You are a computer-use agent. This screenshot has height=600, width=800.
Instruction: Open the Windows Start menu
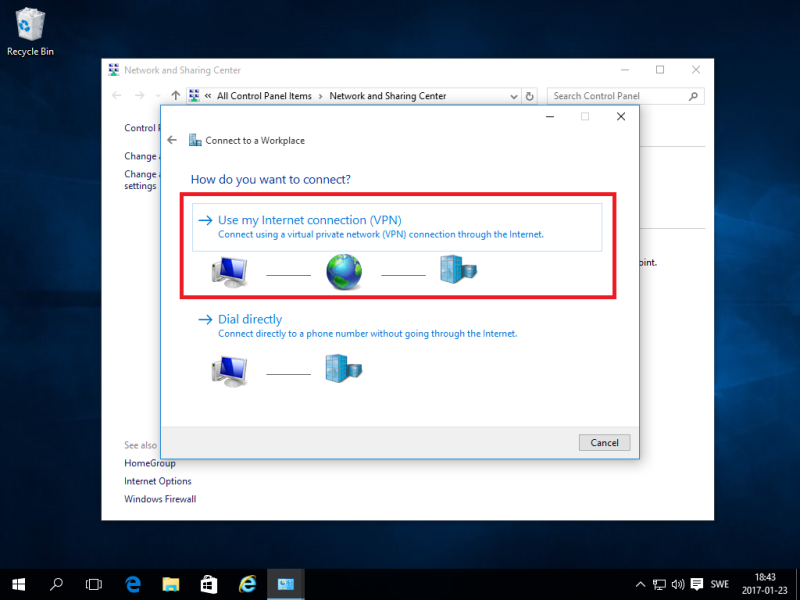tap(19, 584)
